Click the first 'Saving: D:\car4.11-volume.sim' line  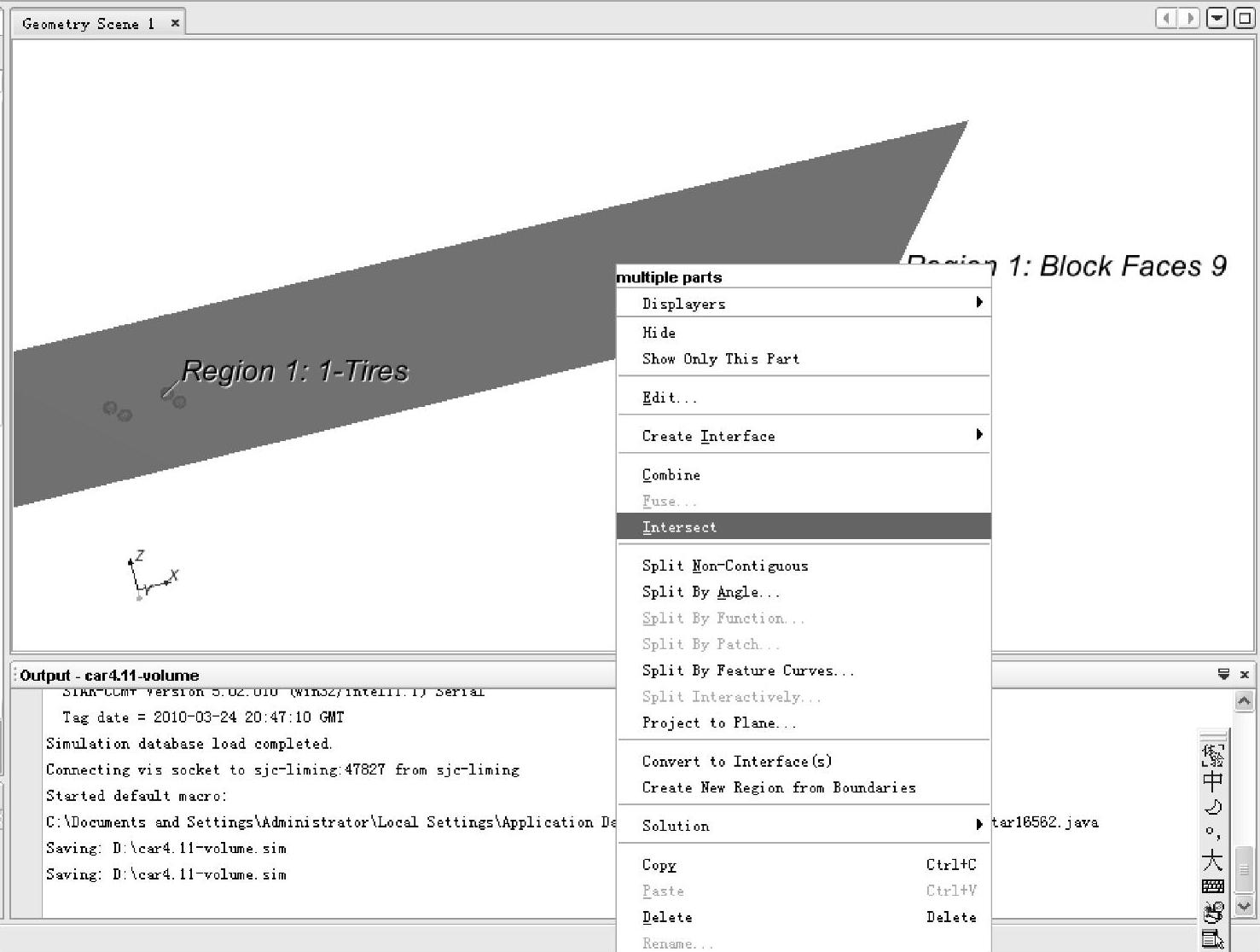[165, 848]
